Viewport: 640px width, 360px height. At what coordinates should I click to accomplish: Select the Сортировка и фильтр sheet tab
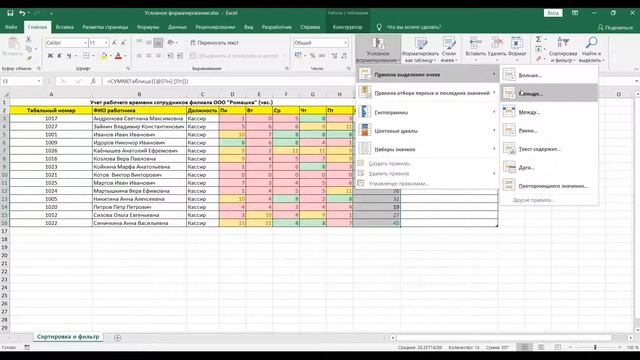(68, 337)
